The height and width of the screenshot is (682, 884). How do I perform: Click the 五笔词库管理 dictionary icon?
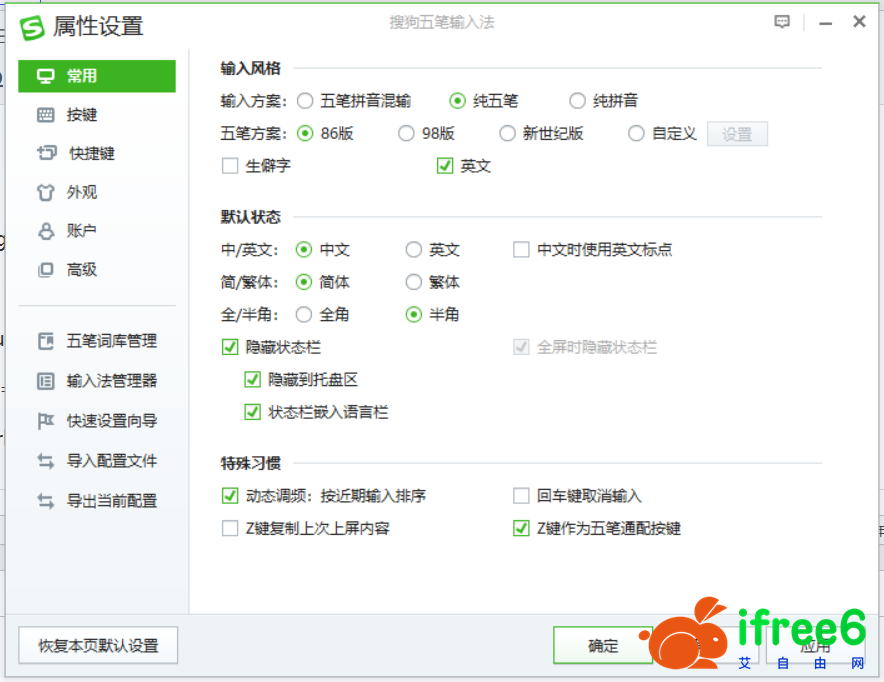pyautogui.click(x=46, y=341)
